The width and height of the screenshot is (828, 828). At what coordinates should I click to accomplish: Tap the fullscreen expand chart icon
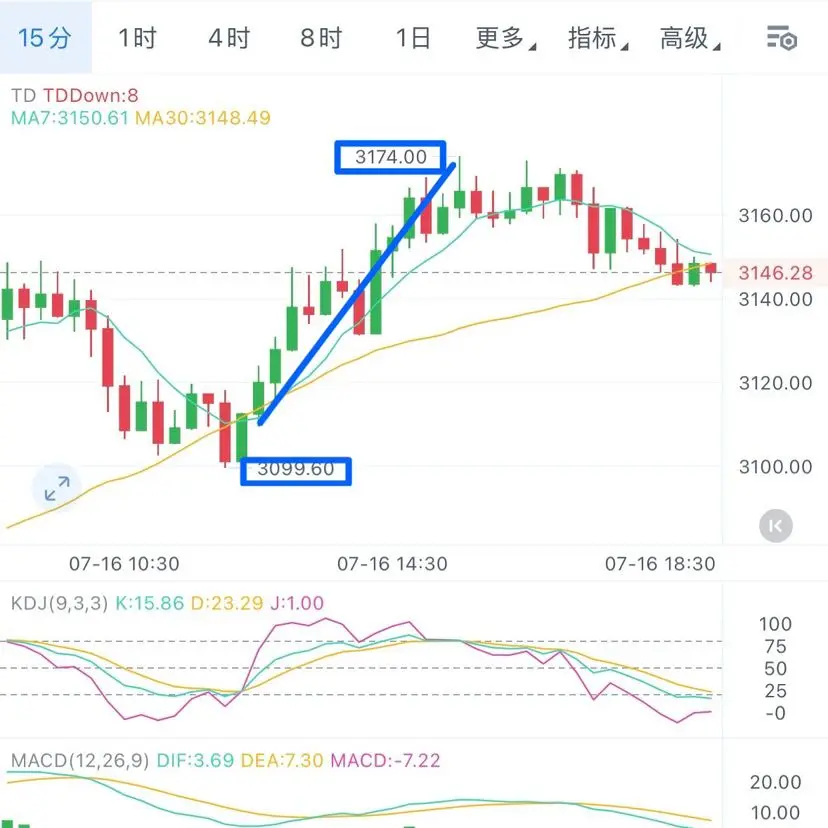click(x=57, y=488)
